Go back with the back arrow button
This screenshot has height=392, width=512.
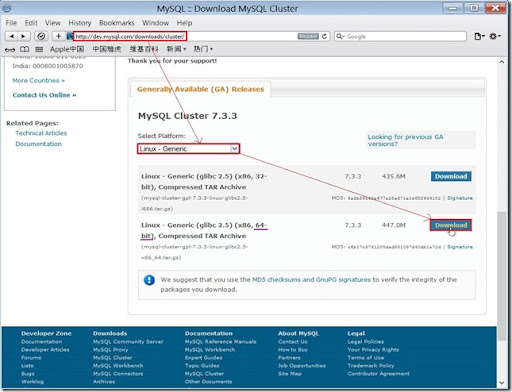pos(12,36)
